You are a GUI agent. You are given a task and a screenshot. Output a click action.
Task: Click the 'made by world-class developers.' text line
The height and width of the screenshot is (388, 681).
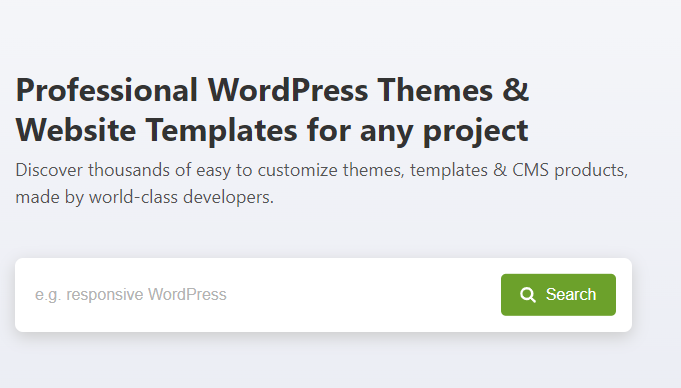(x=145, y=197)
